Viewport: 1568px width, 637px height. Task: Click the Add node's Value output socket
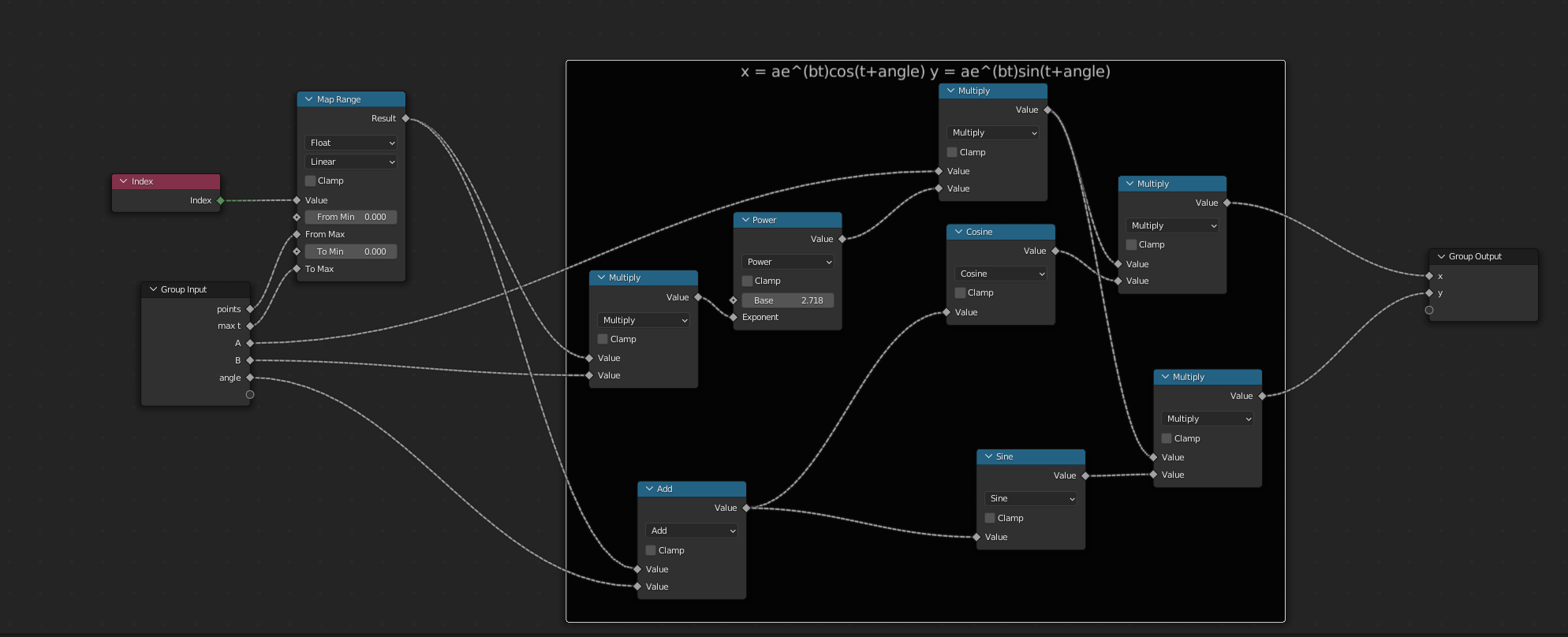coord(746,508)
